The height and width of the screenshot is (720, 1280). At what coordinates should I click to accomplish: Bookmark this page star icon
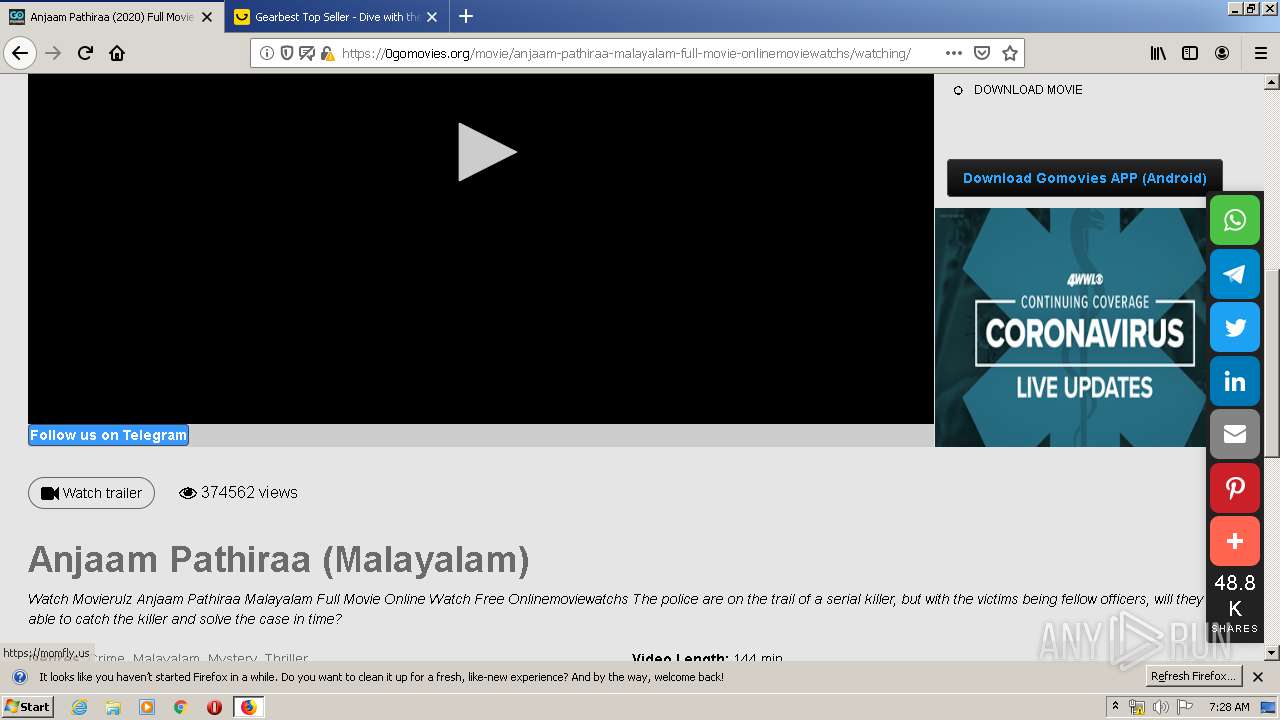pyautogui.click(x=1010, y=53)
